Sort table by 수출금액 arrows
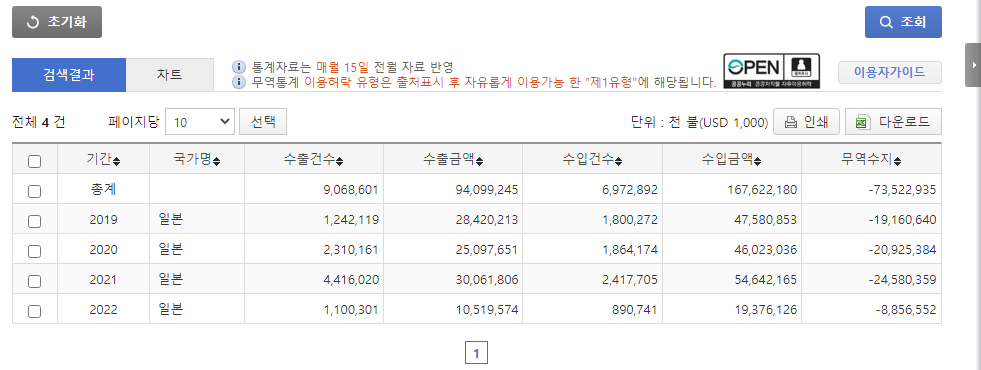The width and height of the screenshot is (981, 370). pyautogui.click(x=479, y=161)
